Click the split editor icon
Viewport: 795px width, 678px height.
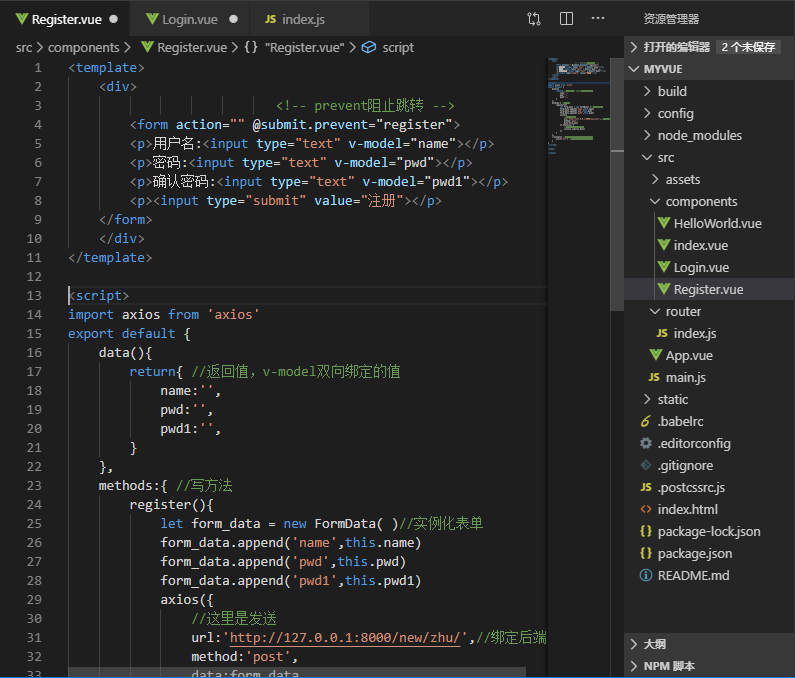coord(566,19)
